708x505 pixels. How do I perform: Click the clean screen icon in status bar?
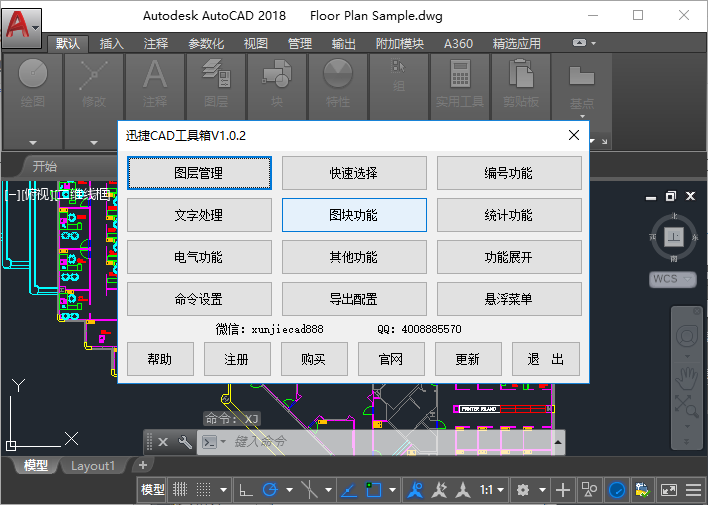(x=668, y=490)
